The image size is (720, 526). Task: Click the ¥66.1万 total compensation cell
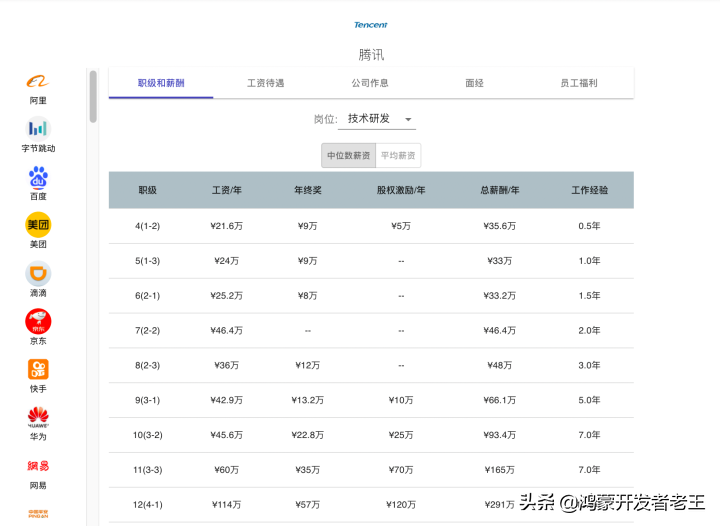pos(500,400)
